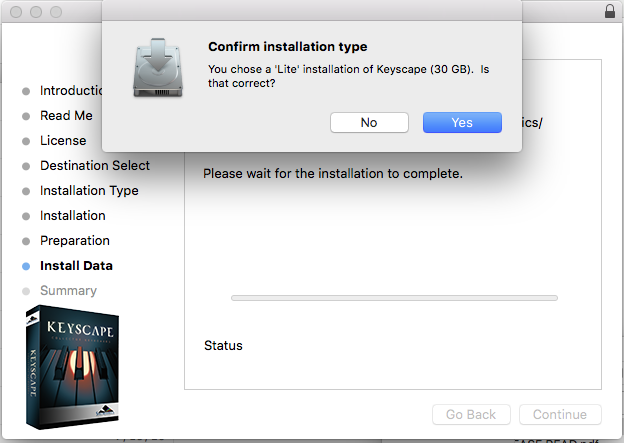Click the window zoom button
Screen dimensions: 624x443
click(x=56, y=12)
